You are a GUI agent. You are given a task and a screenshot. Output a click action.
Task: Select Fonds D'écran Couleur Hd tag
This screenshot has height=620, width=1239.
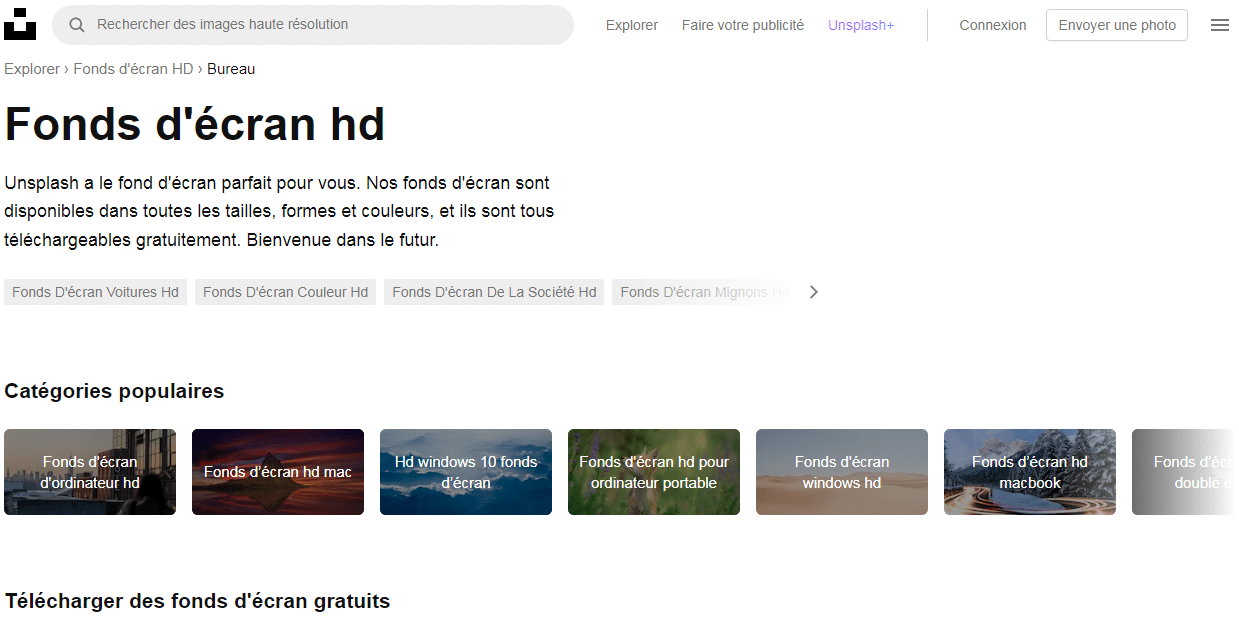[x=285, y=292]
